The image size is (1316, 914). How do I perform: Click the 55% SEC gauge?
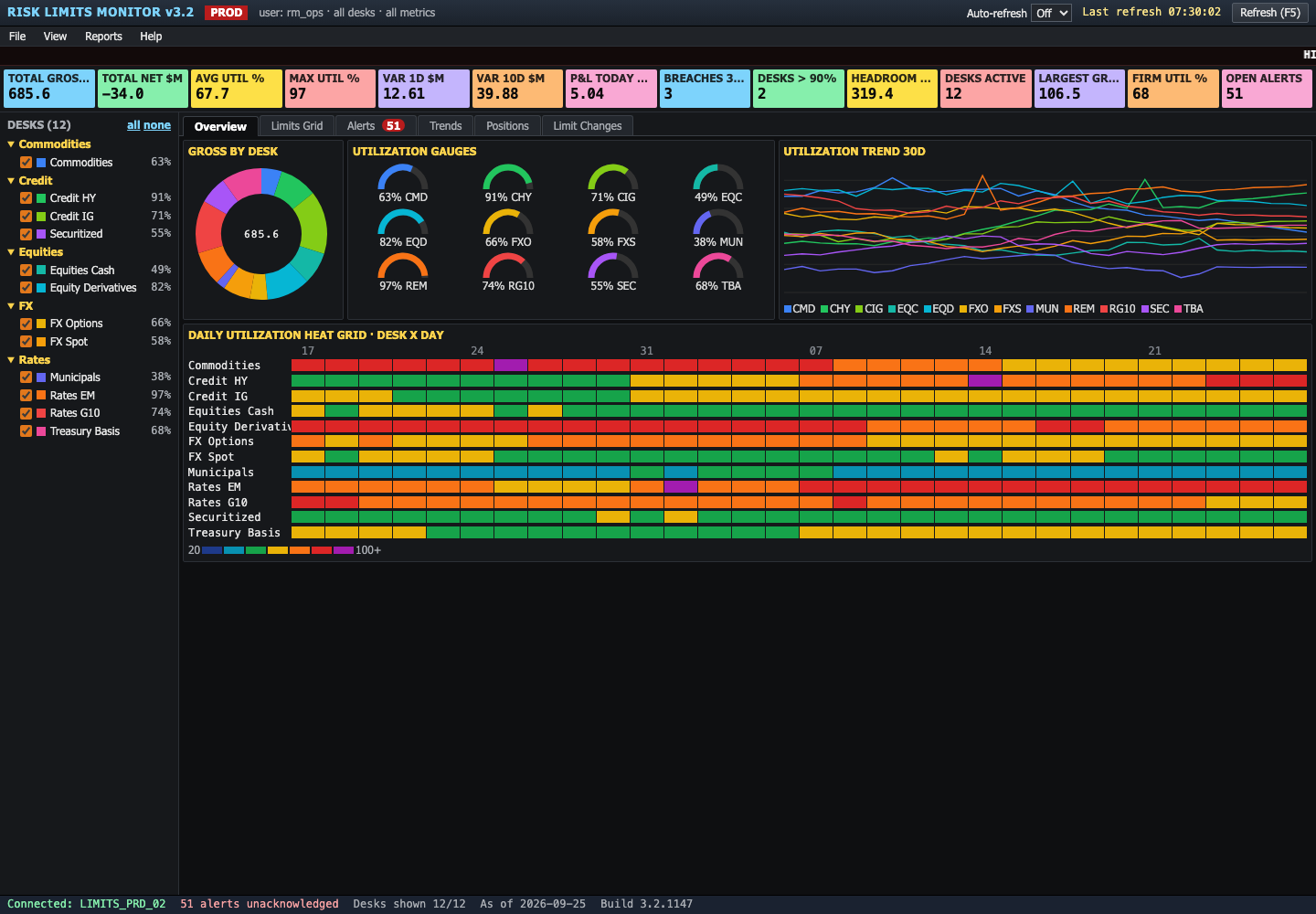coord(613,271)
